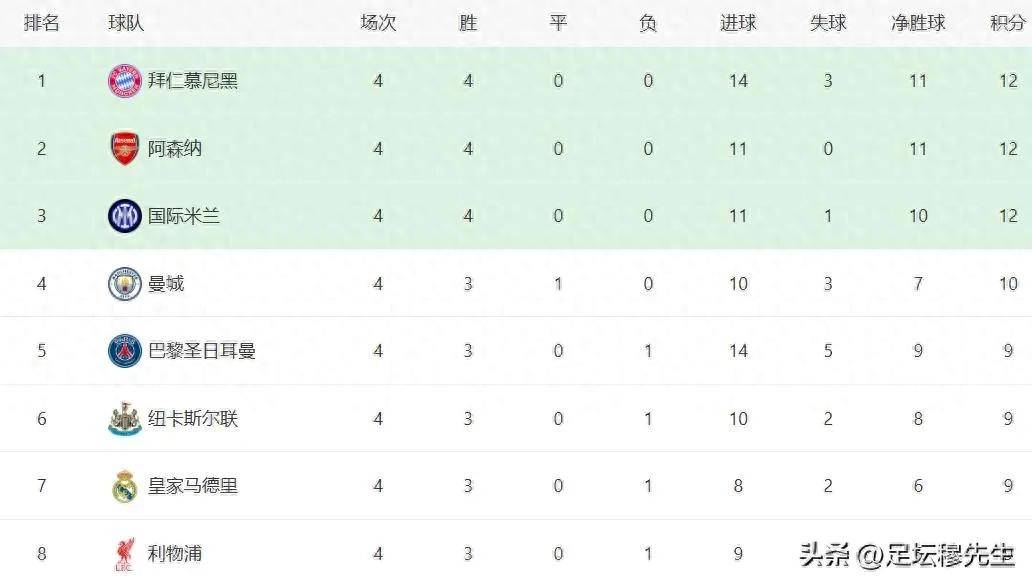Click the 头条 @足坛穆先生 watermark
This screenshot has width=1032, height=585.
pyautogui.click(x=907, y=554)
